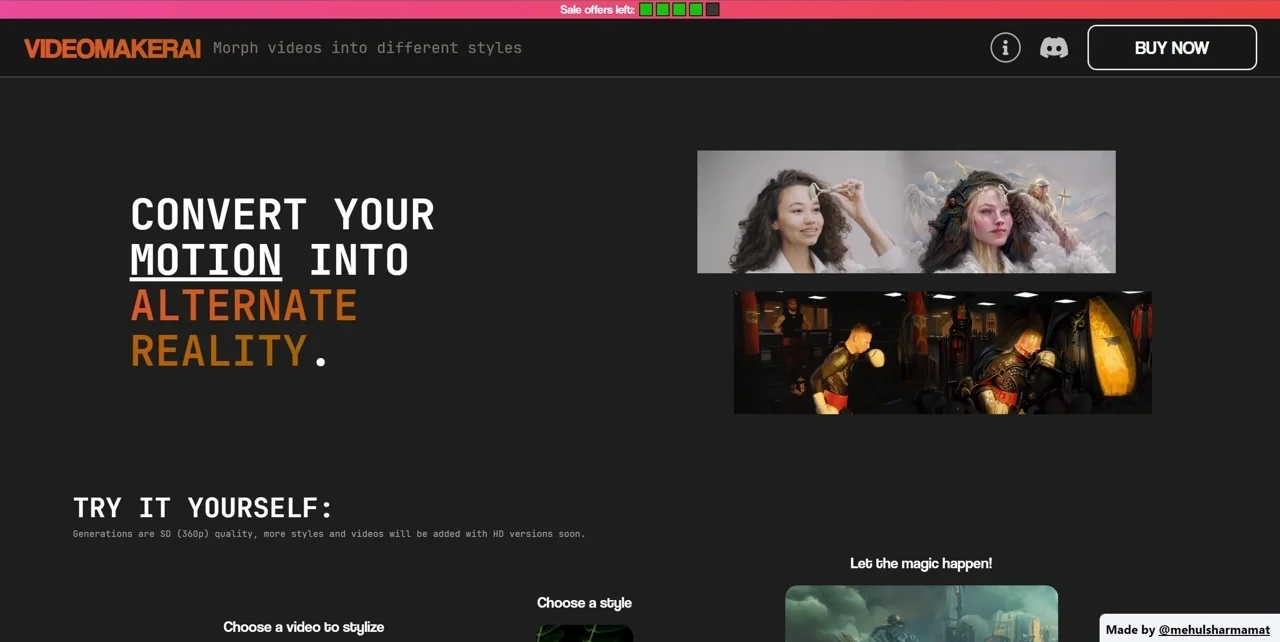Image resolution: width=1280 pixels, height=642 pixels.
Task: Click the 'Choose a video to stylize' label
Action: tap(303, 627)
